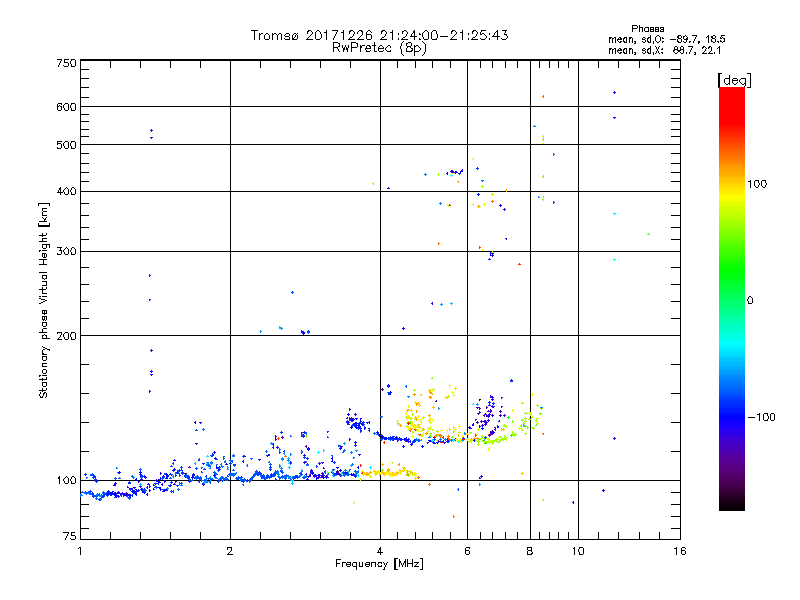This screenshot has width=800, height=600.
Task: Click the x-axis tick label "8"
Action: pos(530,551)
